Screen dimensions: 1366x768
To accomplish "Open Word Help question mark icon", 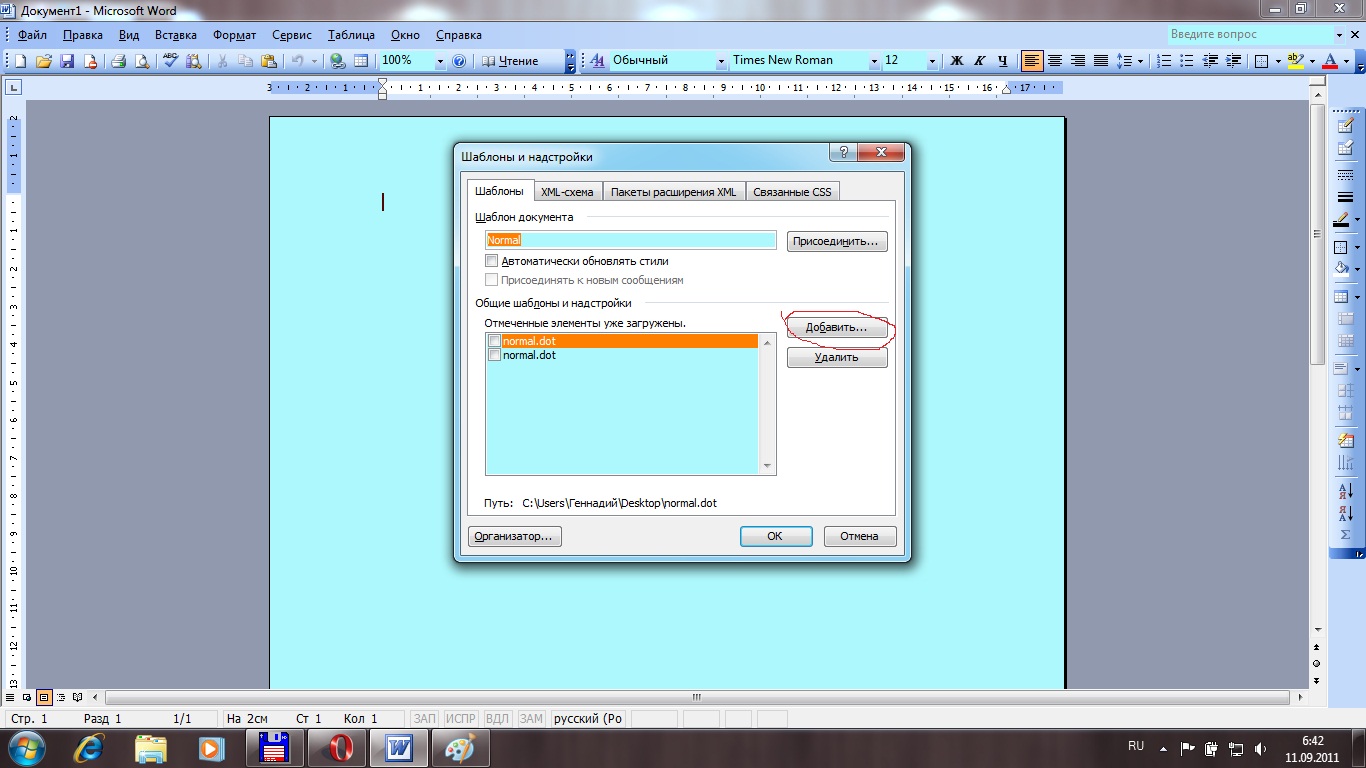I will click(459, 61).
